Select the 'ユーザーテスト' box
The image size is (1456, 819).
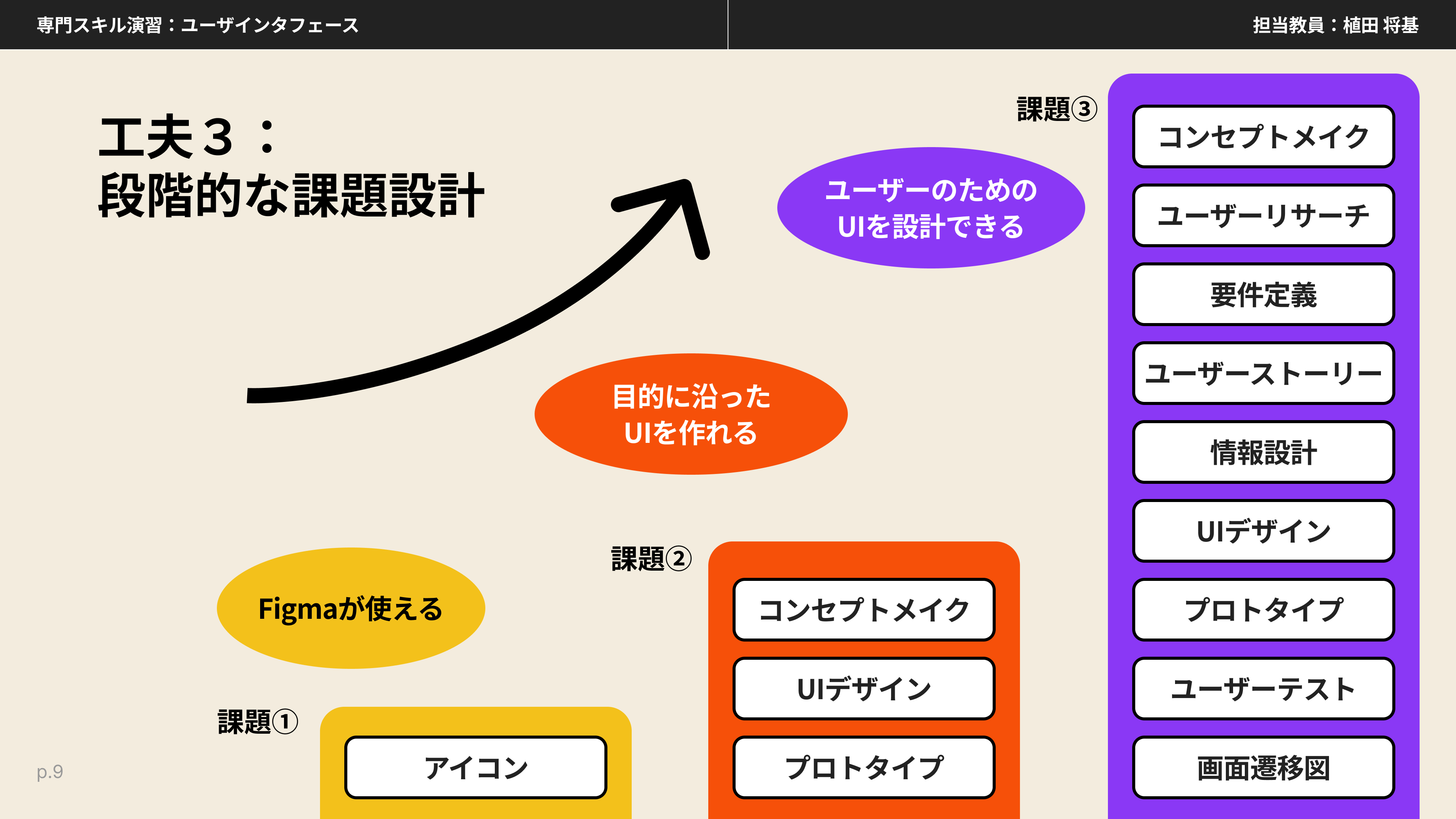(x=1263, y=689)
